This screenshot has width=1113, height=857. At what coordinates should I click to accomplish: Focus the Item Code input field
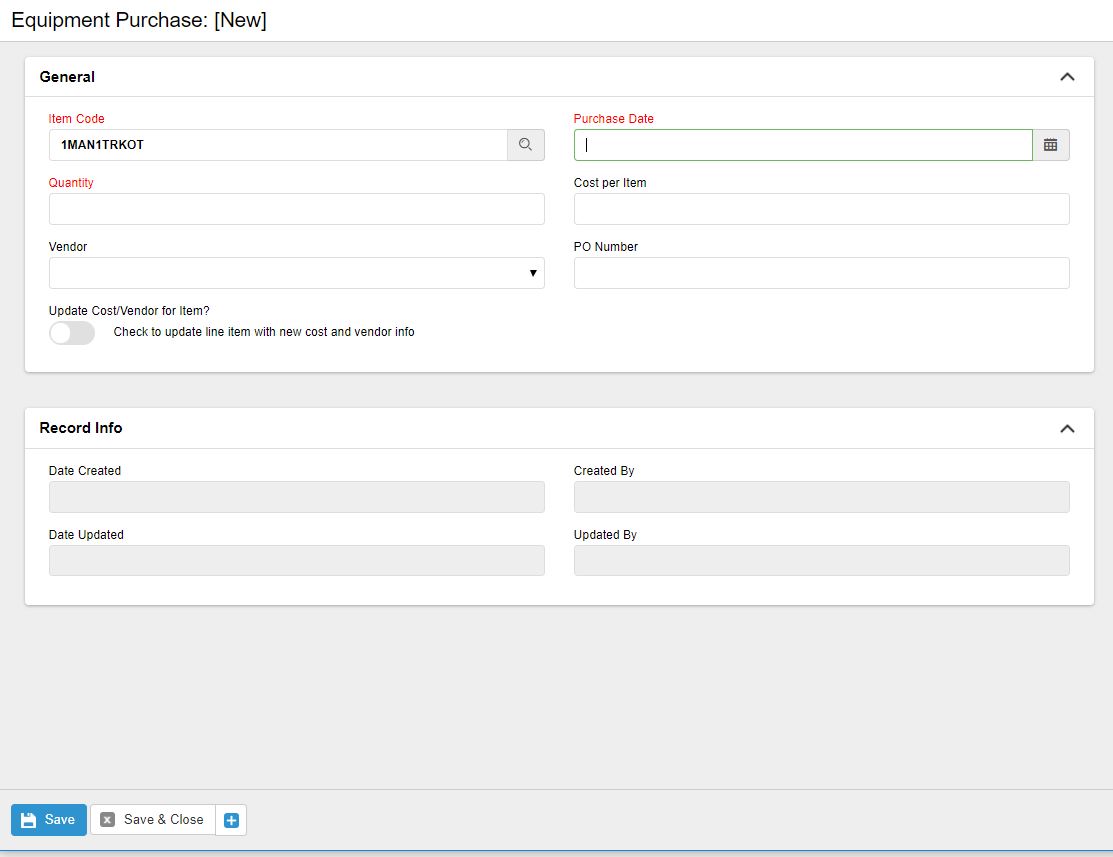coord(278,145)
